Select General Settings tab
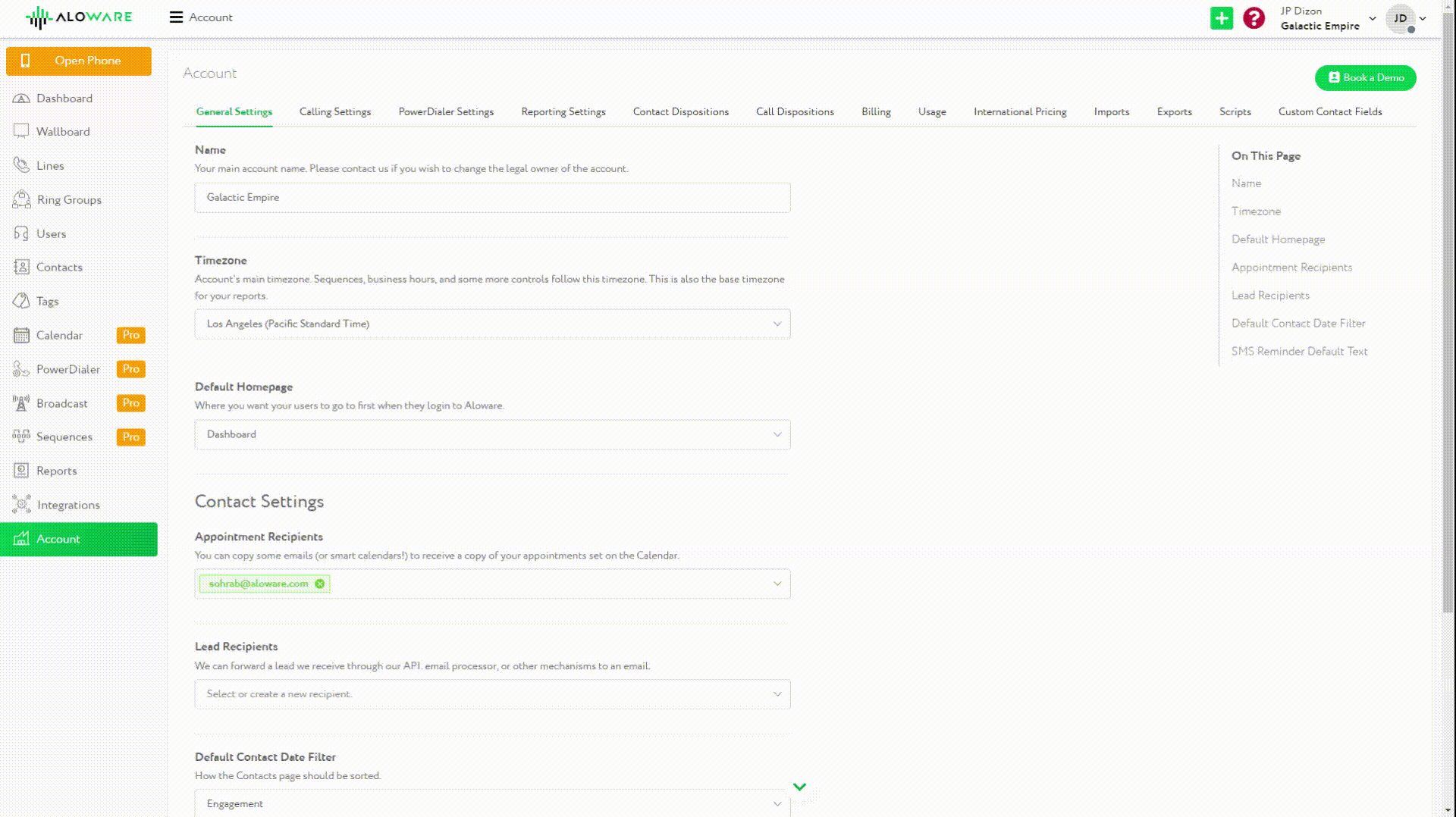The image size is (1456, 817). [234, 112]
